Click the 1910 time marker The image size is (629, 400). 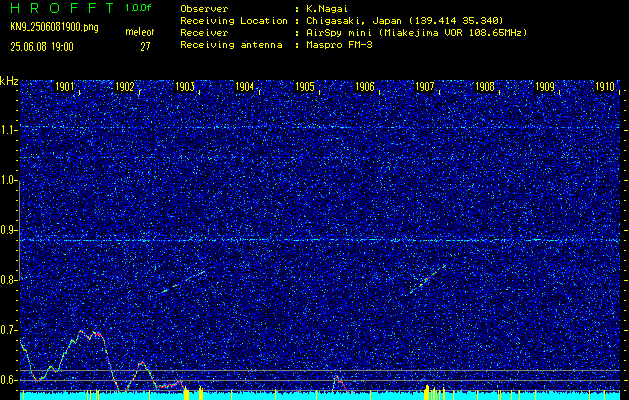click(x=605, y=87)
